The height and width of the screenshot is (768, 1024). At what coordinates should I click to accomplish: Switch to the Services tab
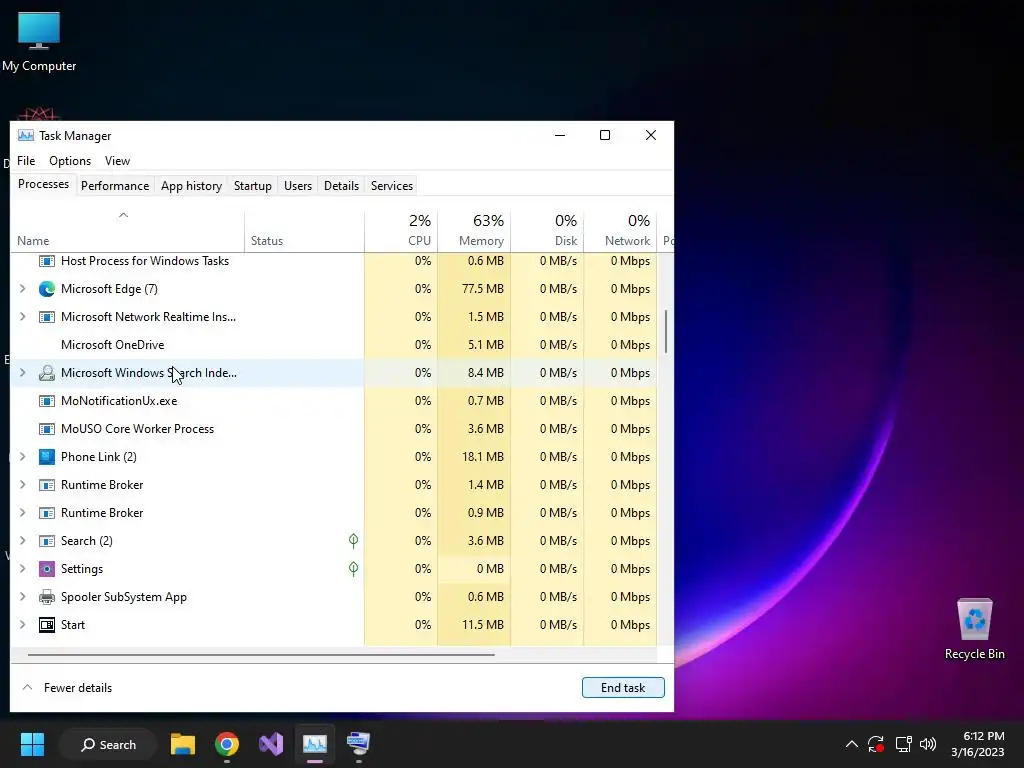coord(392,186)
